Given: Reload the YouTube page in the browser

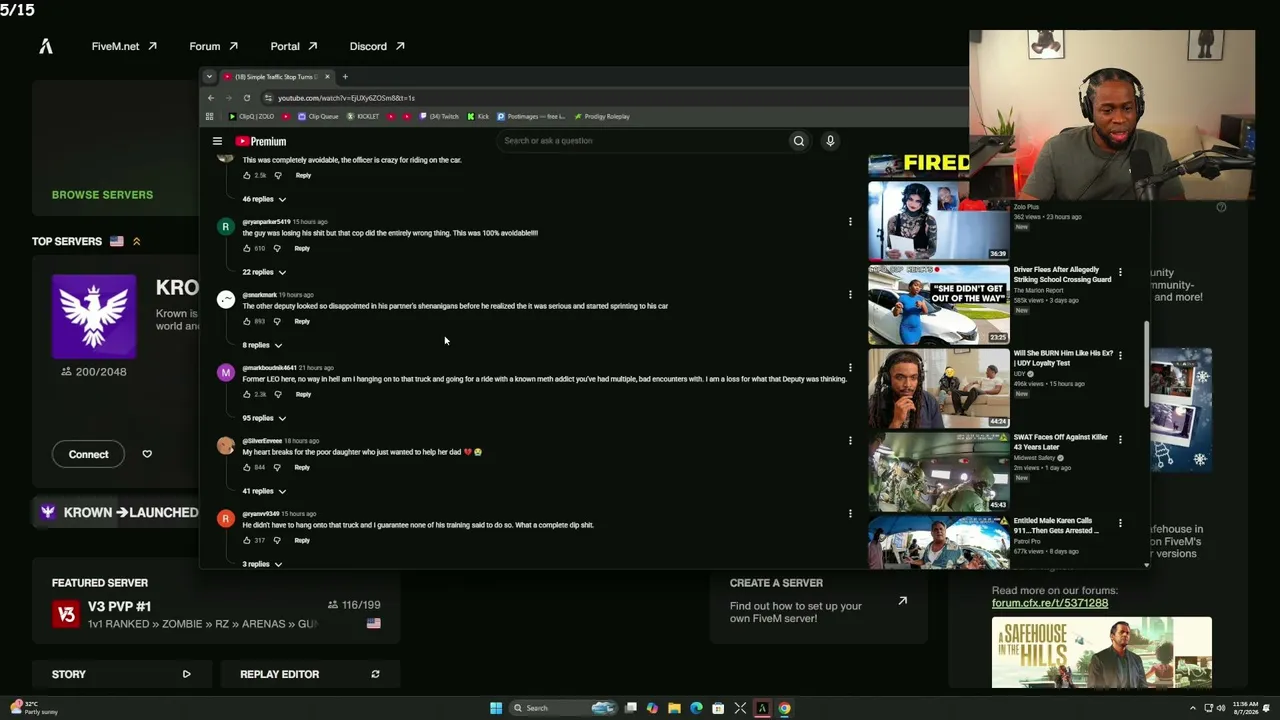Looking at the screenshot, I should point(247,98).
